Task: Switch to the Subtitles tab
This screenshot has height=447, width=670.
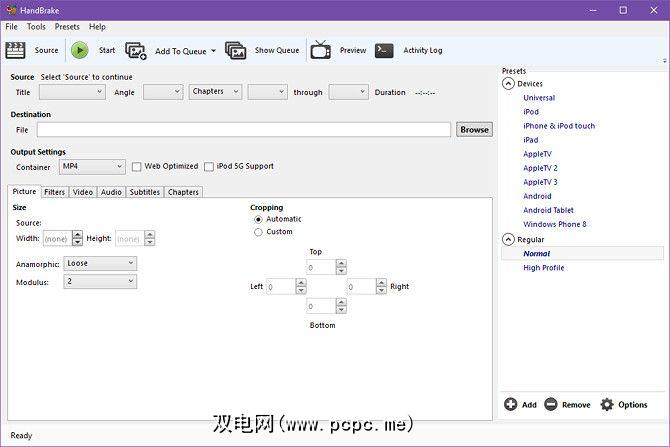Action: (x=144, y=192)
